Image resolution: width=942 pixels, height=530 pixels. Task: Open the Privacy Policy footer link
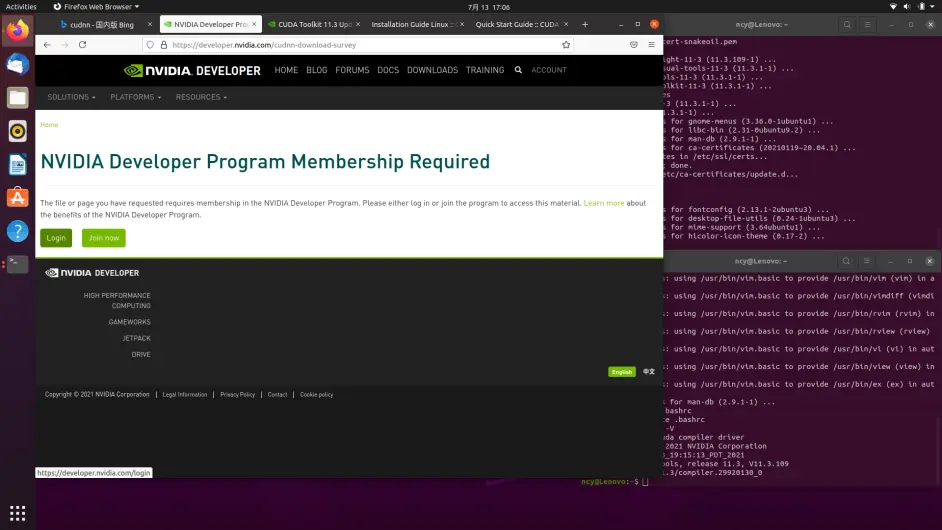(x=237, y=395)
